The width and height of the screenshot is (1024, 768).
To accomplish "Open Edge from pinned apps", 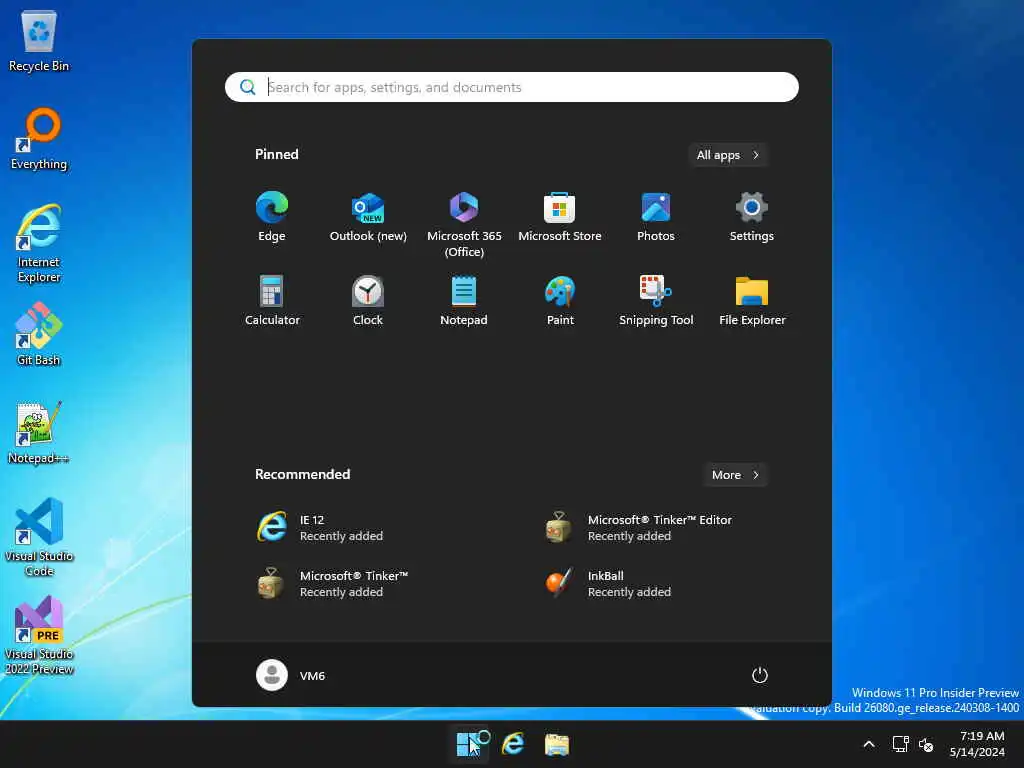I will [272, 217].
